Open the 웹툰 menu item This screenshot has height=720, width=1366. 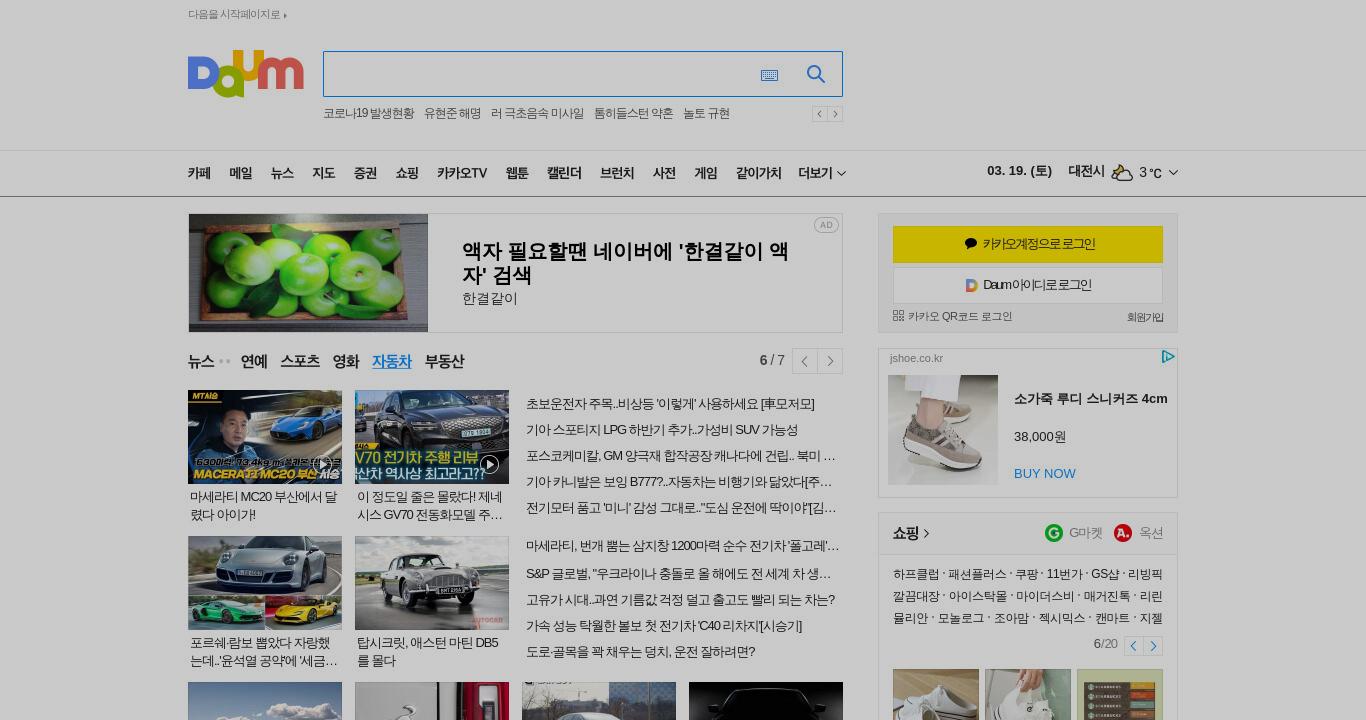[x=517, y=173]
